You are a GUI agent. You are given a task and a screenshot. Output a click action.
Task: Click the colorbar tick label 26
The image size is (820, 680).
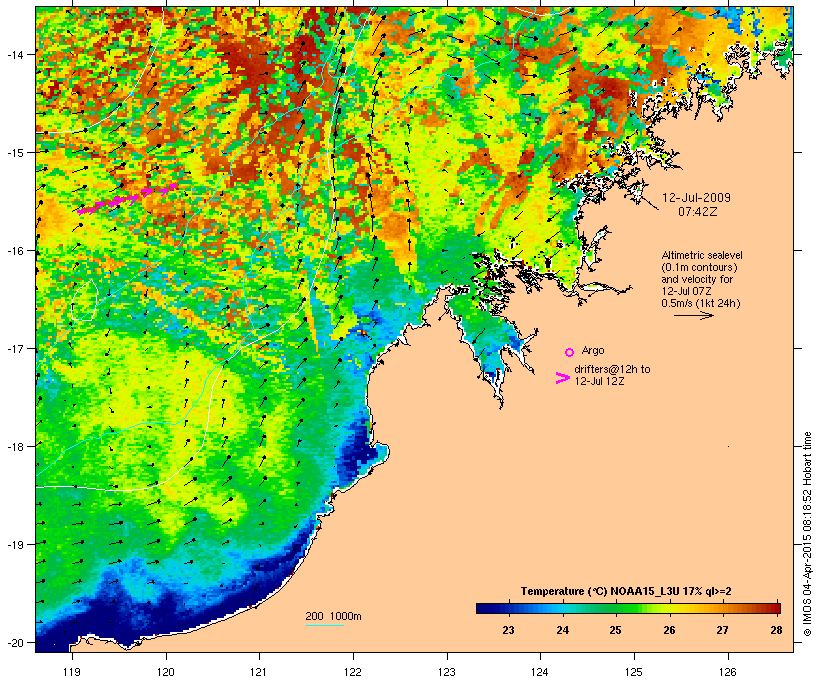click(x=669, y=630)
